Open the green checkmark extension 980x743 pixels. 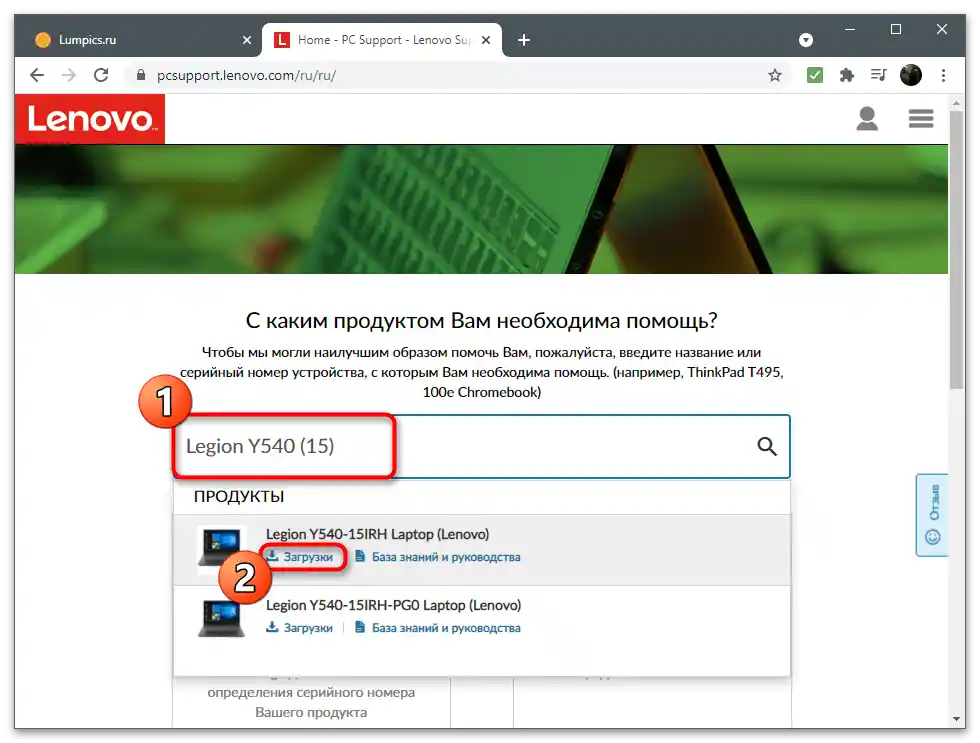point(814,76)
